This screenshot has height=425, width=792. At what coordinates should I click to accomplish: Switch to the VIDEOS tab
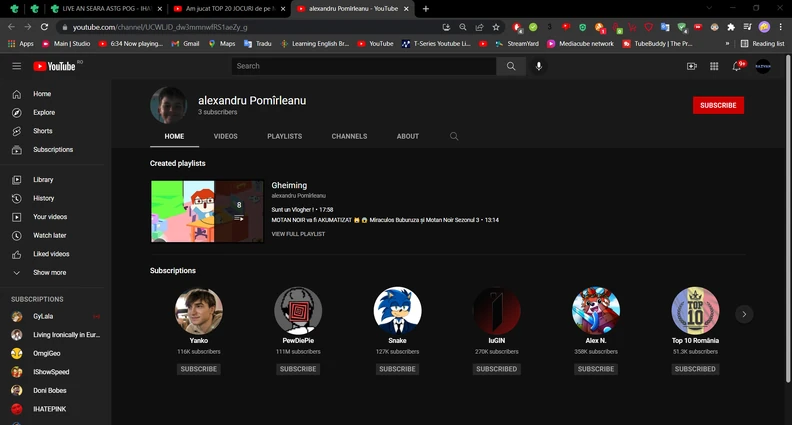tap(225, 136)
